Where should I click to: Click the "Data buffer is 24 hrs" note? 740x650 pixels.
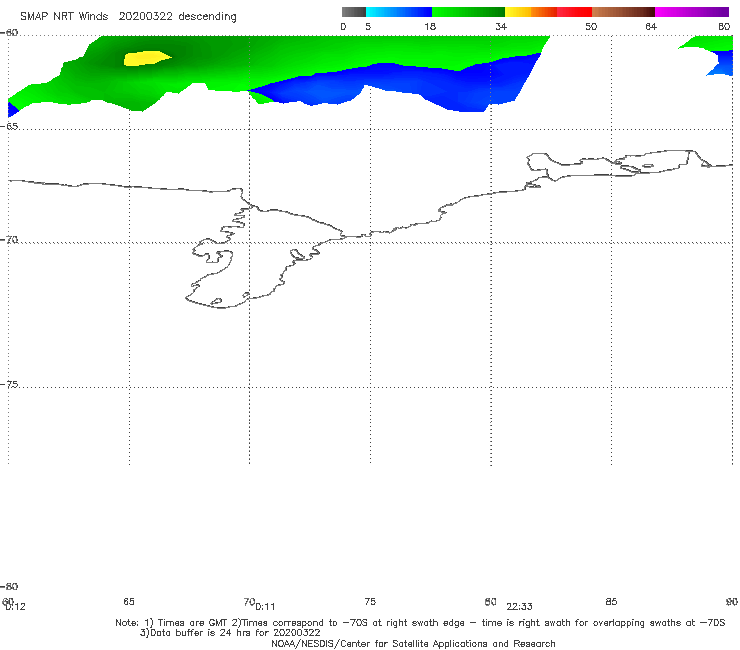coord(230,633)
